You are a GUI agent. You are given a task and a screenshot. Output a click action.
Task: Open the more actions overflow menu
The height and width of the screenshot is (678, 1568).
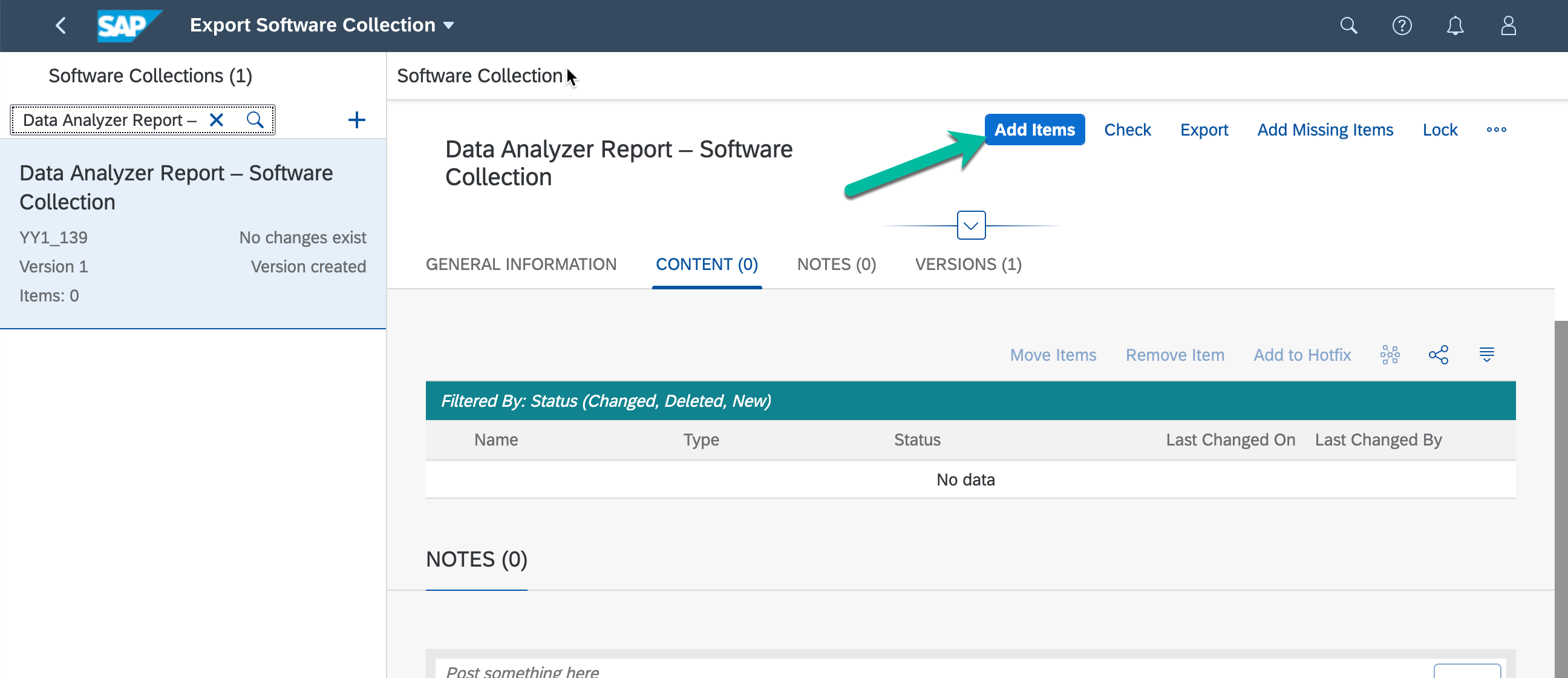pyautogui.click(x=1495, y=130)
